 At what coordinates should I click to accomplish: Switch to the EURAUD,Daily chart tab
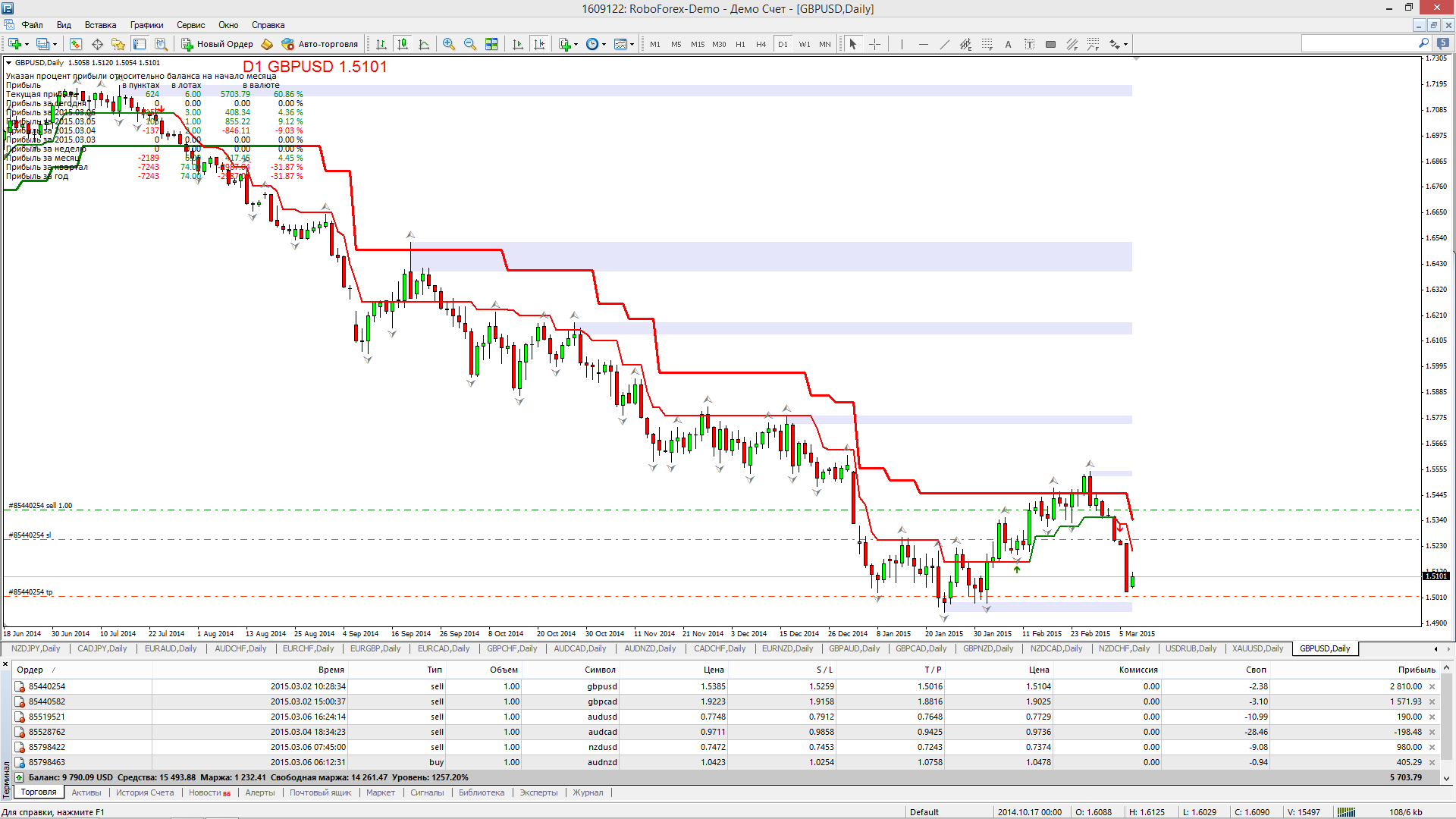click(171, 648)
